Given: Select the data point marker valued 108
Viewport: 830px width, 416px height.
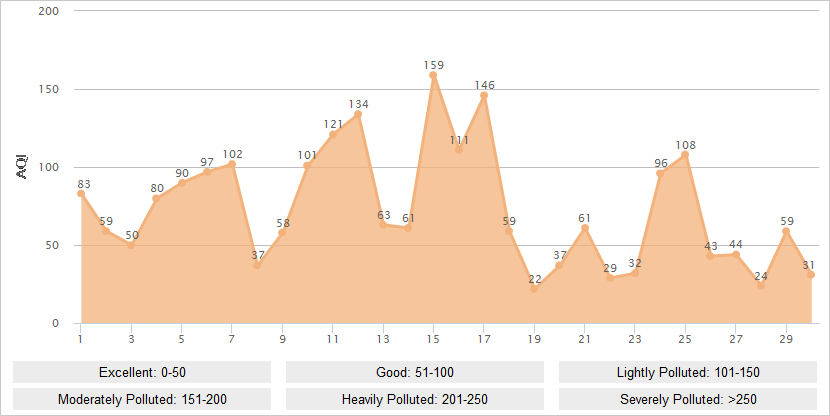Looking at the screenshot, I should coord(685,155).
